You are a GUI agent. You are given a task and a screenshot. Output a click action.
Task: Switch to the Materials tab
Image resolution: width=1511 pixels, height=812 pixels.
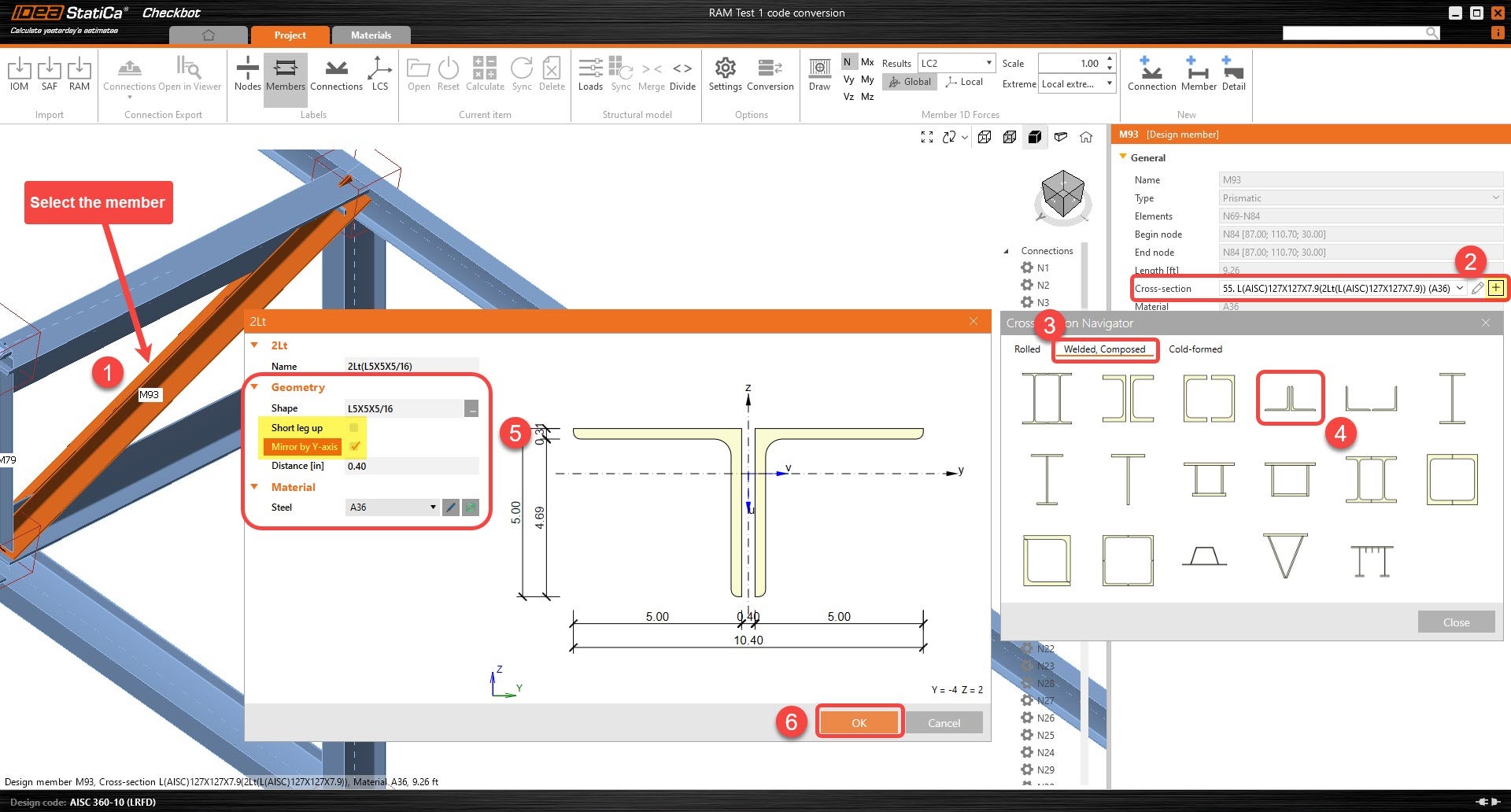[x=370, y=35]
